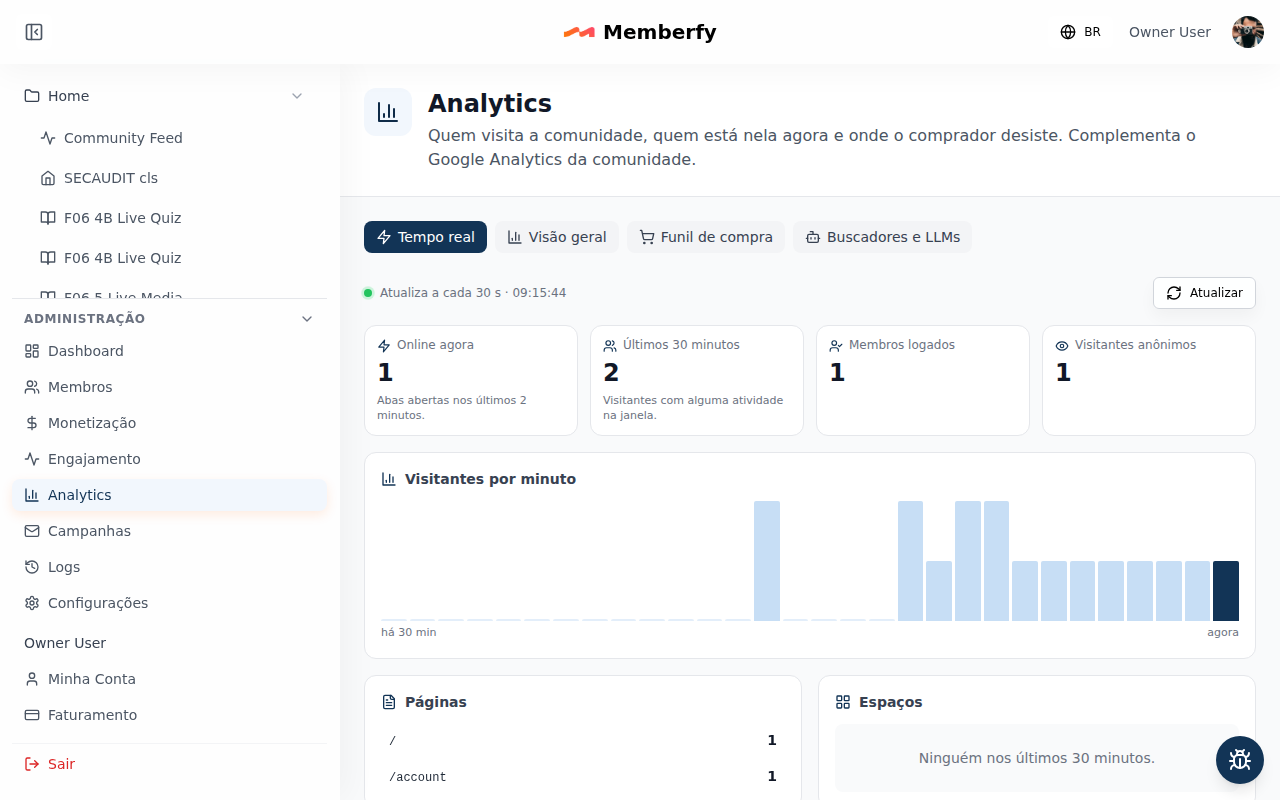This screenshot has width=1280, height=800.
Task: Go to Dashboard in administration menu
Action: click(170, 351)
